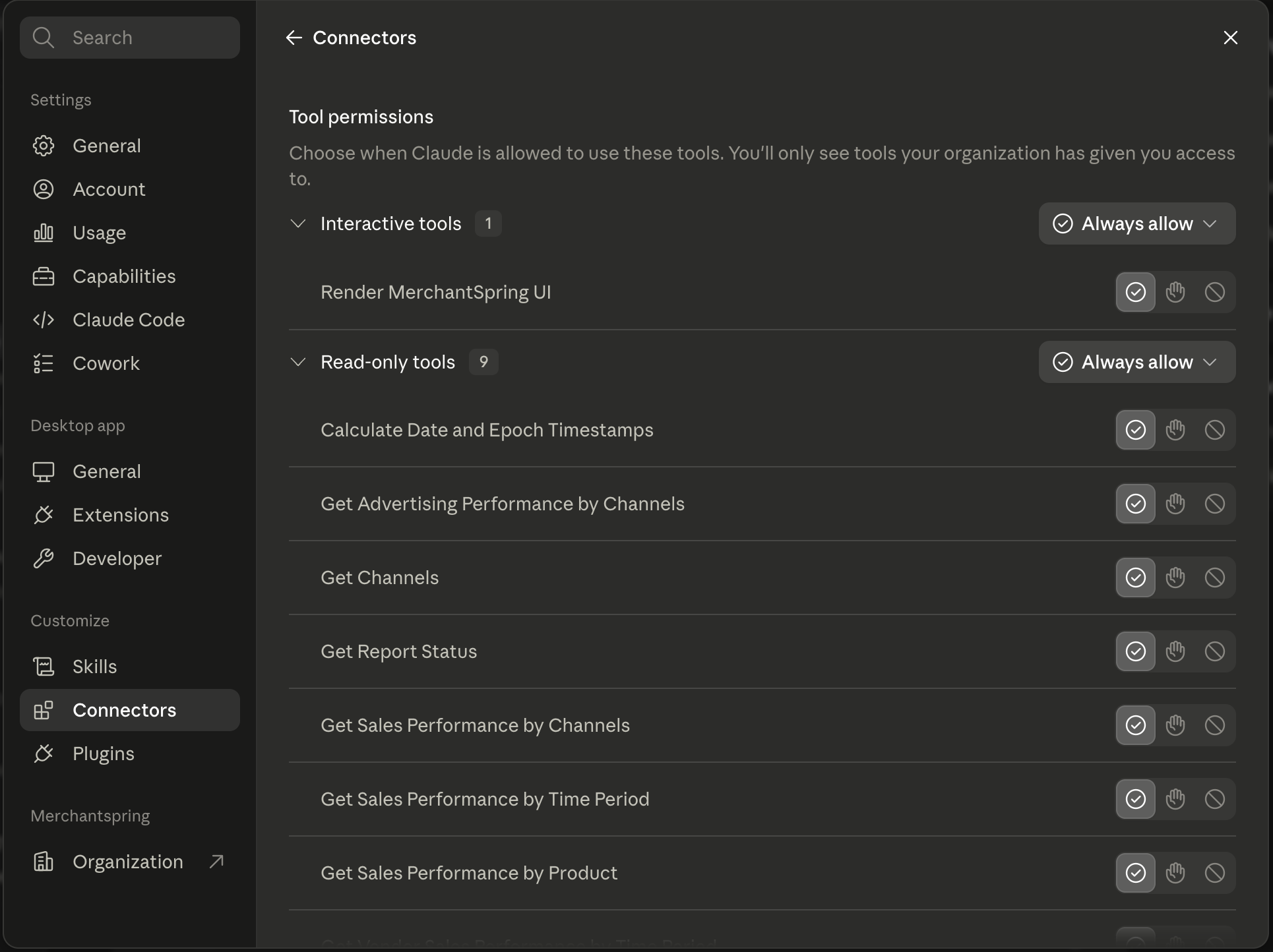Block Get Report Status tool
This screenshot has width=1273, height=952.
pos(1215,651)
